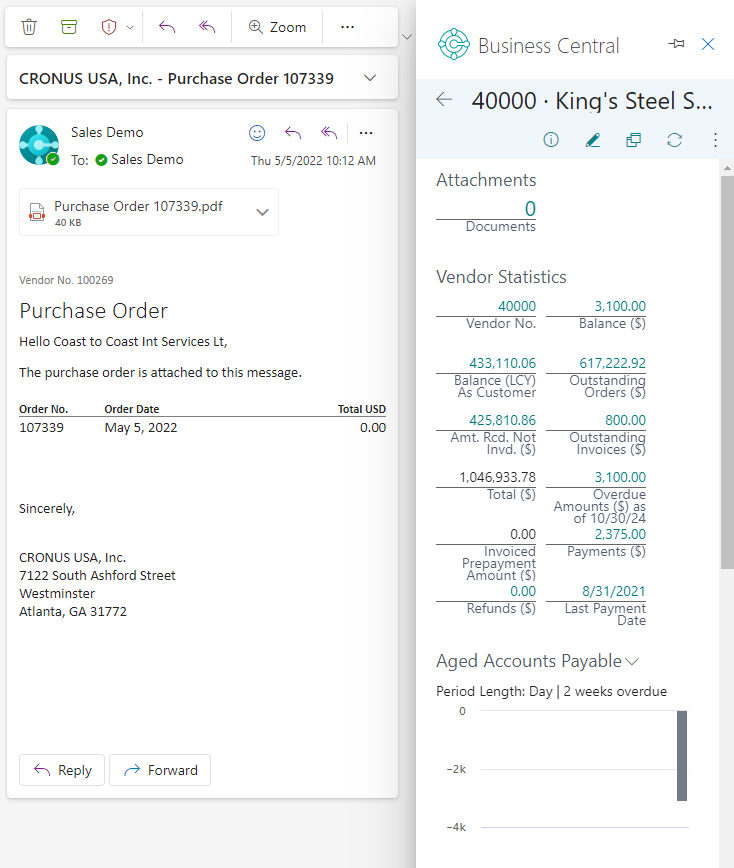This screenshot has width=734, height=868.
Task: Pin the Business Central pane
Action: point(676,44)
